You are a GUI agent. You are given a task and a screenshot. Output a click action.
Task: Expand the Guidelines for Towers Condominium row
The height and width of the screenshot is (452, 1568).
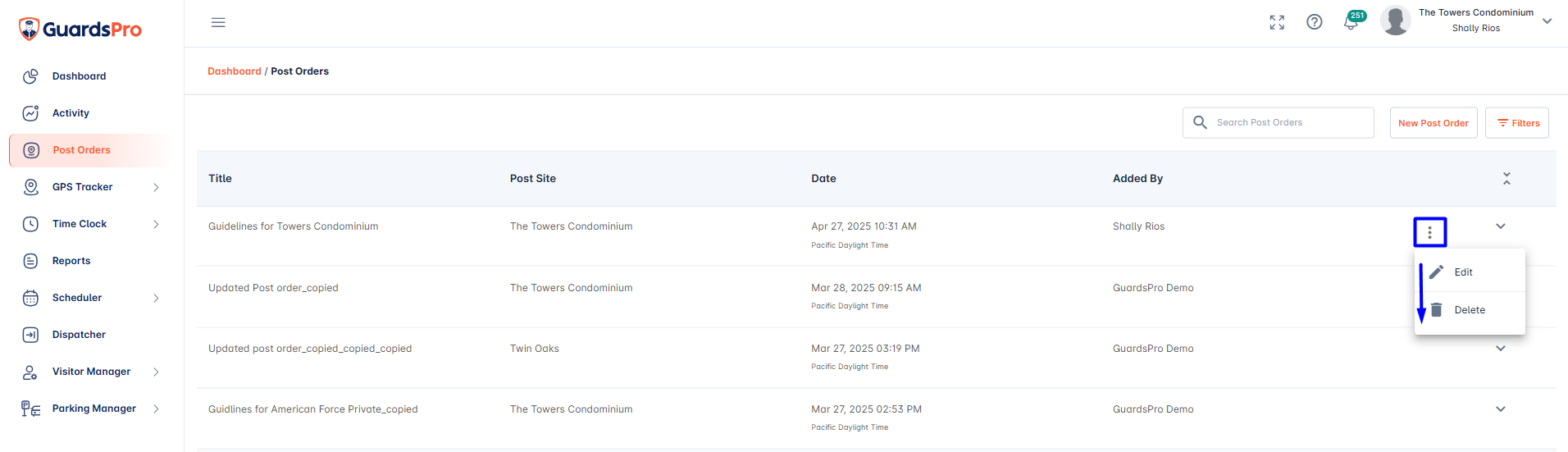tap(1500, 226)
